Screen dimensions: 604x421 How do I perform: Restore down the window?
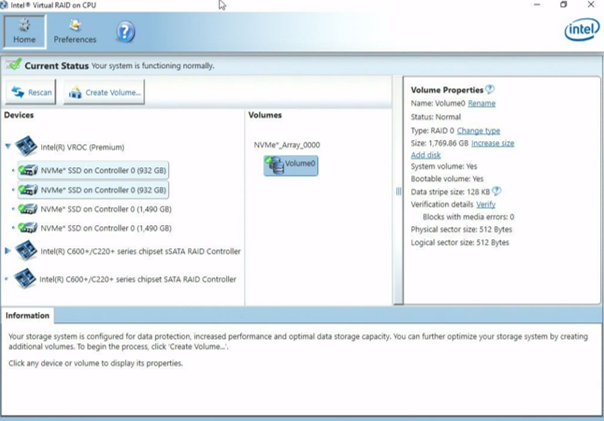coord(564,5)
